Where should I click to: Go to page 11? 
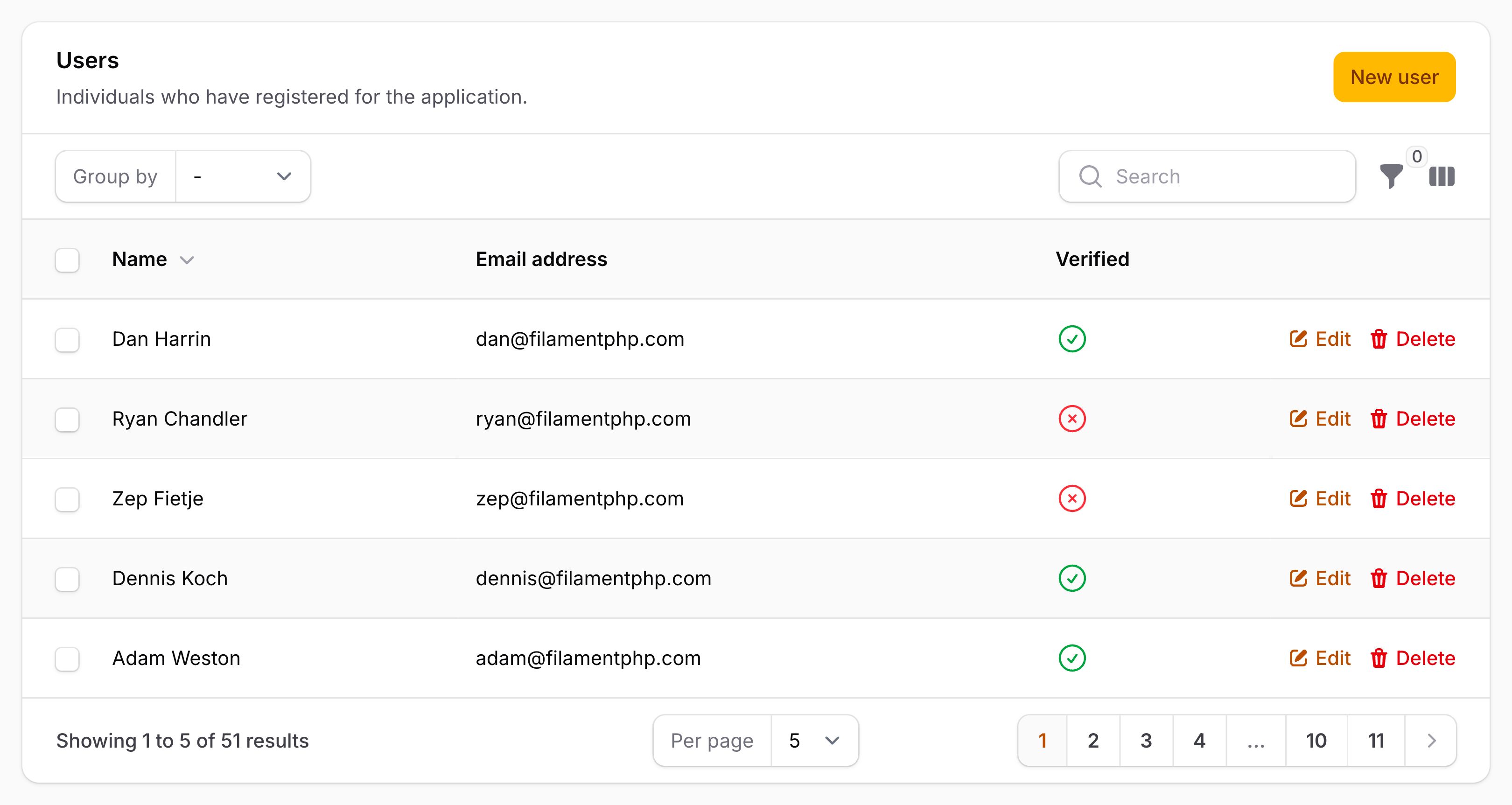[x=1376, y=741]
